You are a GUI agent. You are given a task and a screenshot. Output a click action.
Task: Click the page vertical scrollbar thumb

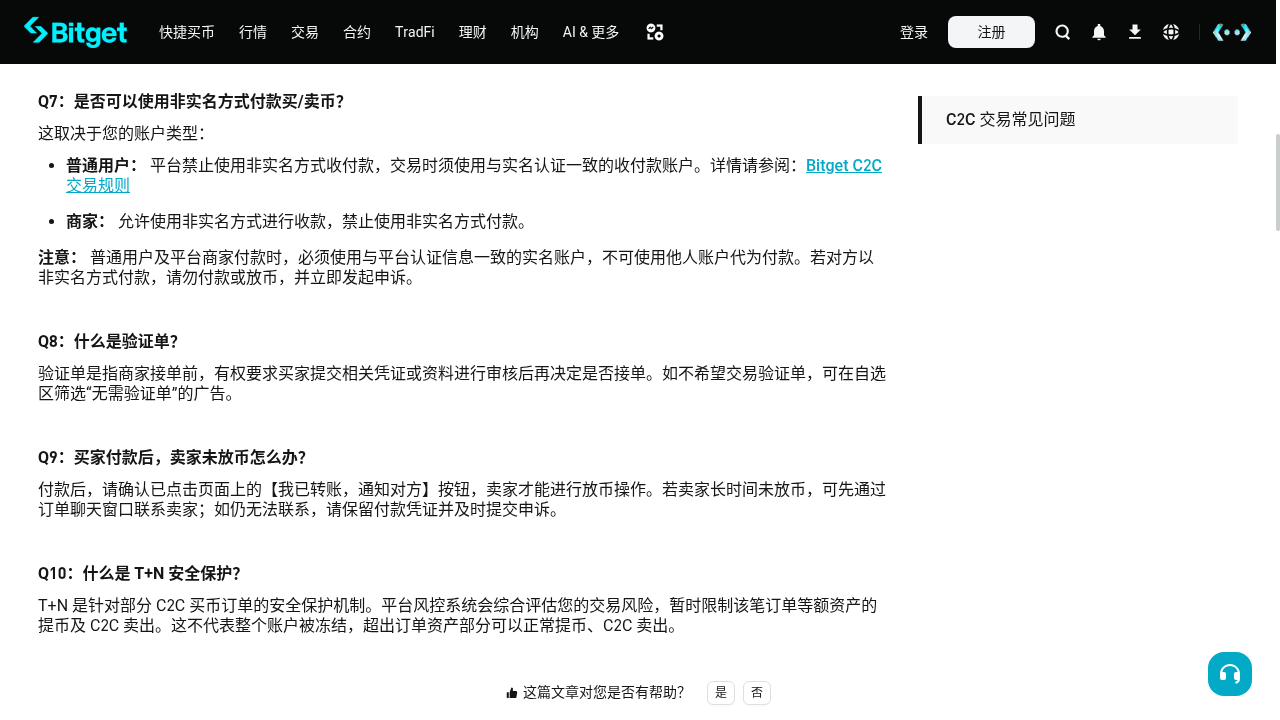[x=1277, y=182]
